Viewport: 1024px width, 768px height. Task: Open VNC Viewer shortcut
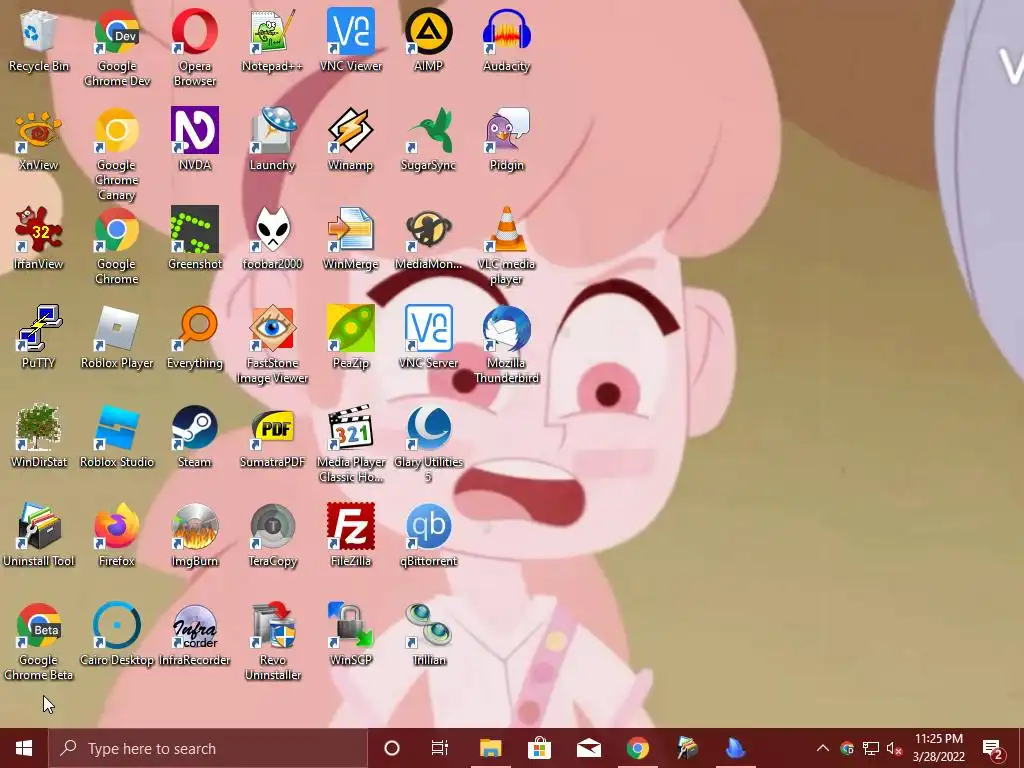351,40
